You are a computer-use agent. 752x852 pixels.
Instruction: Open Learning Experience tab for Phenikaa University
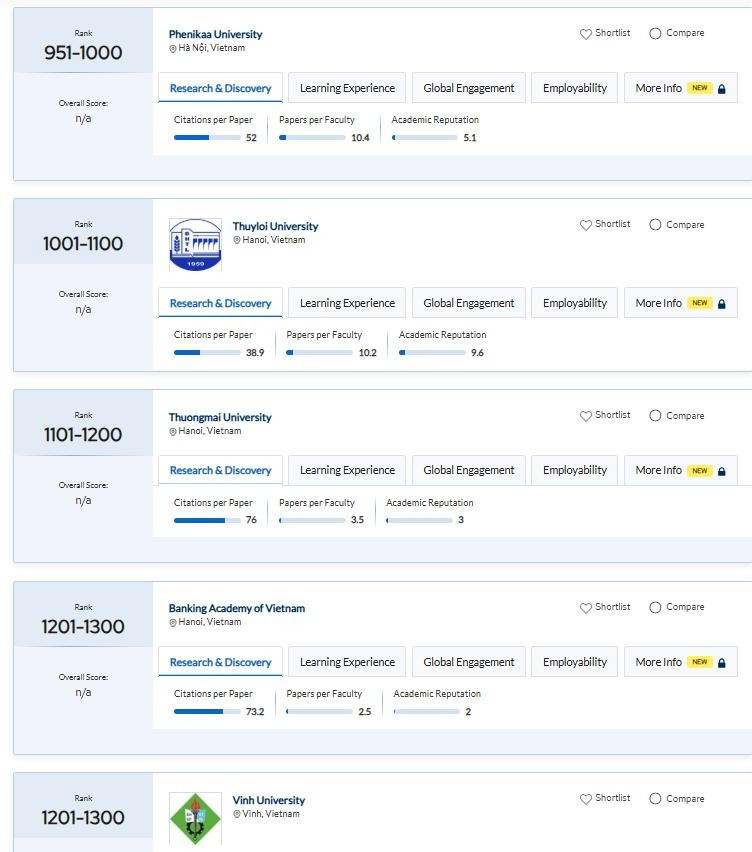click(x=347, y=88)
